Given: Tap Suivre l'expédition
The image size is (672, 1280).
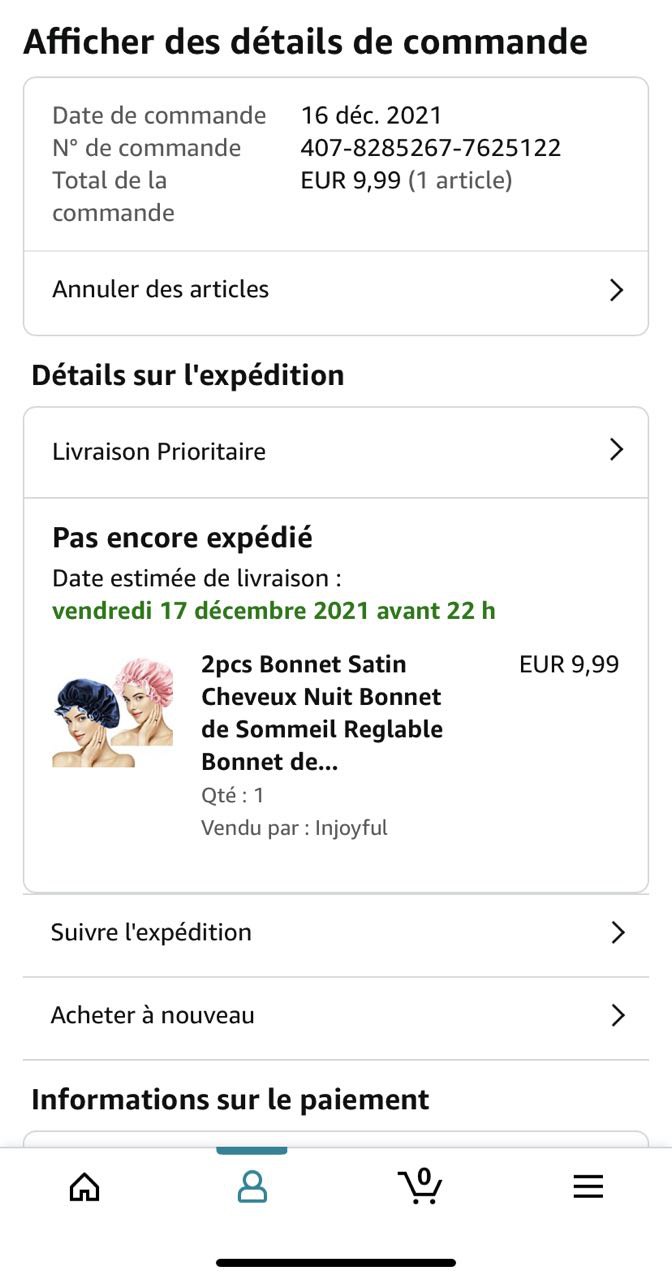Looking at the screenshot, I should click(x=151, y=933).
